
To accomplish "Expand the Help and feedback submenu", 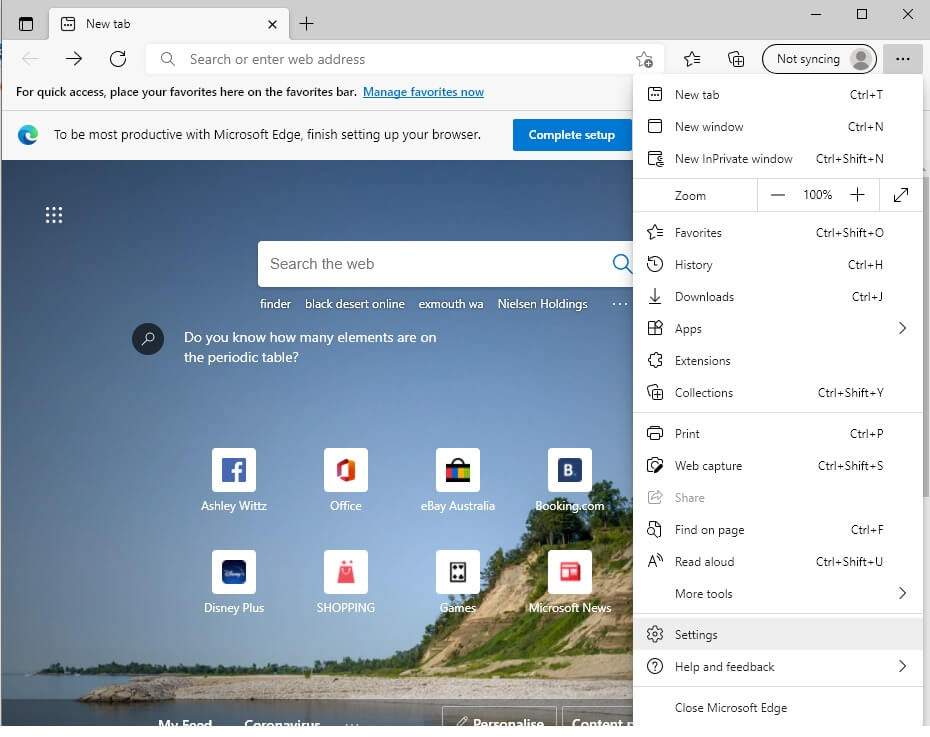I will click(901, 666).
